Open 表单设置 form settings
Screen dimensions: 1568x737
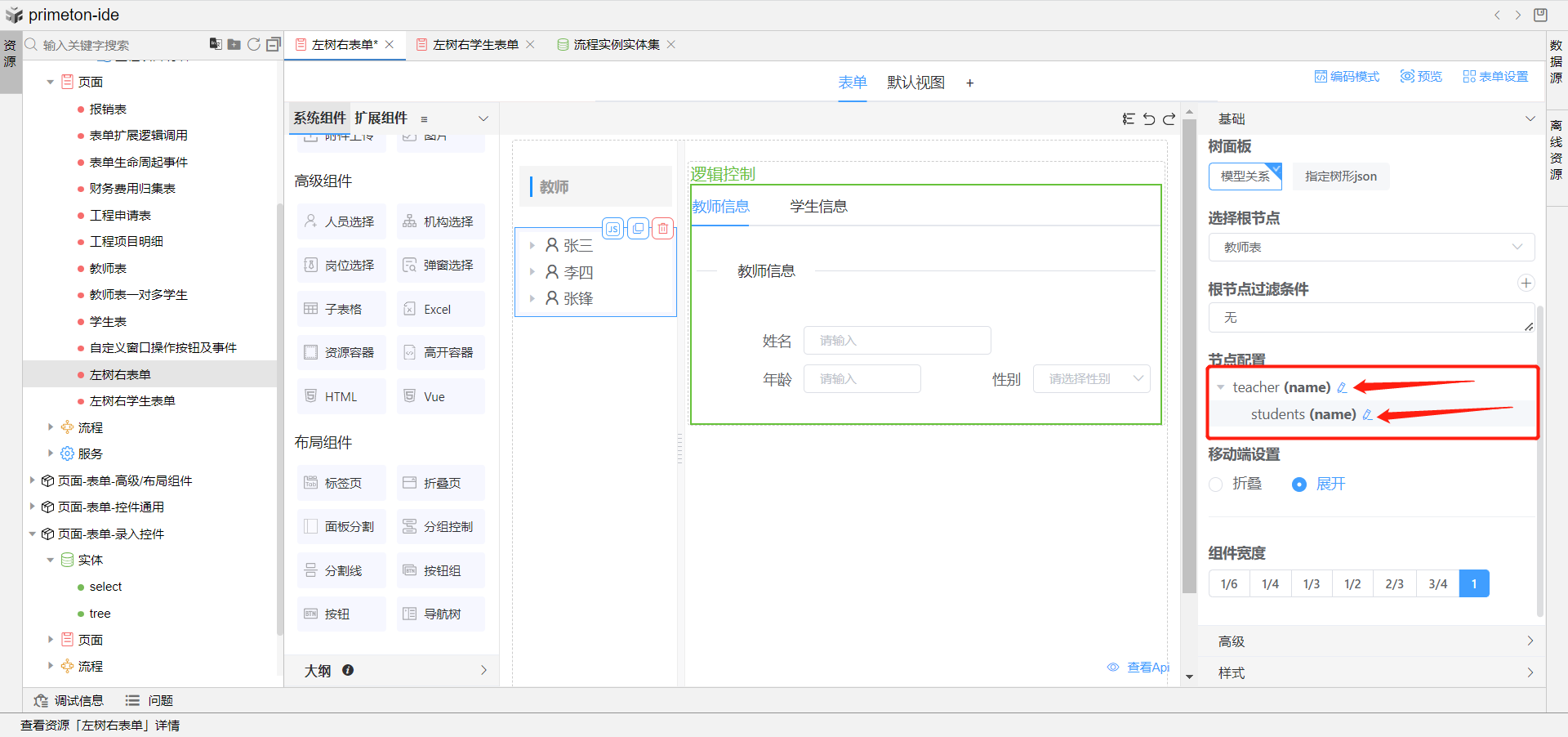1495,77
